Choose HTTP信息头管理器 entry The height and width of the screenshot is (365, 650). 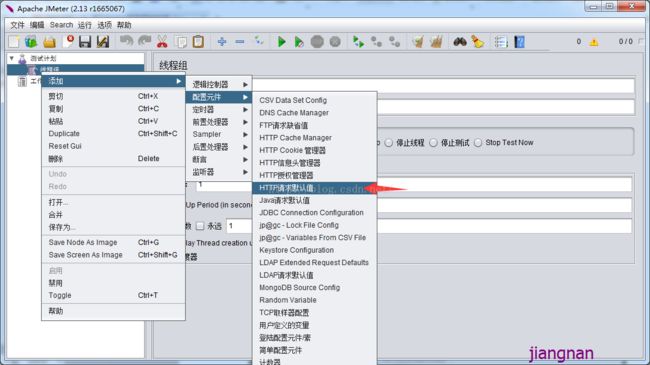(x=314, y=163)
